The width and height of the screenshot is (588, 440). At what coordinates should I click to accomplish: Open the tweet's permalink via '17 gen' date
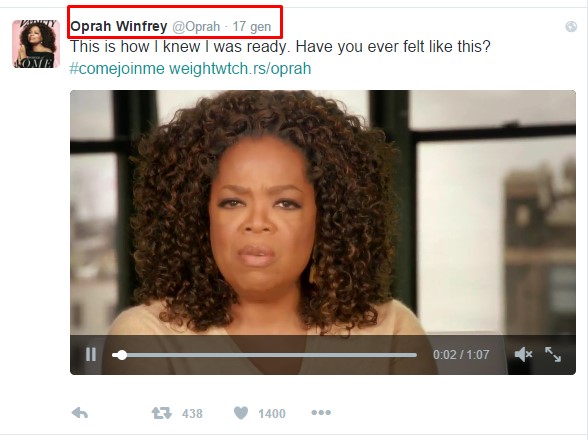(x=251, y=27)
